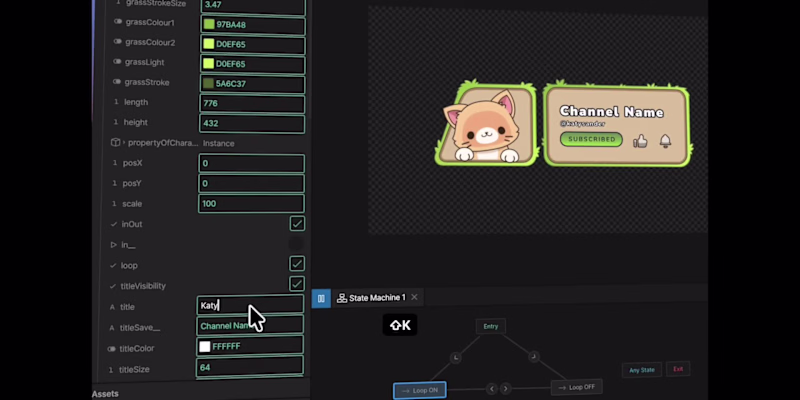
Task: Open the grassColour2 color swatch
Action: [x=209, y=44]
